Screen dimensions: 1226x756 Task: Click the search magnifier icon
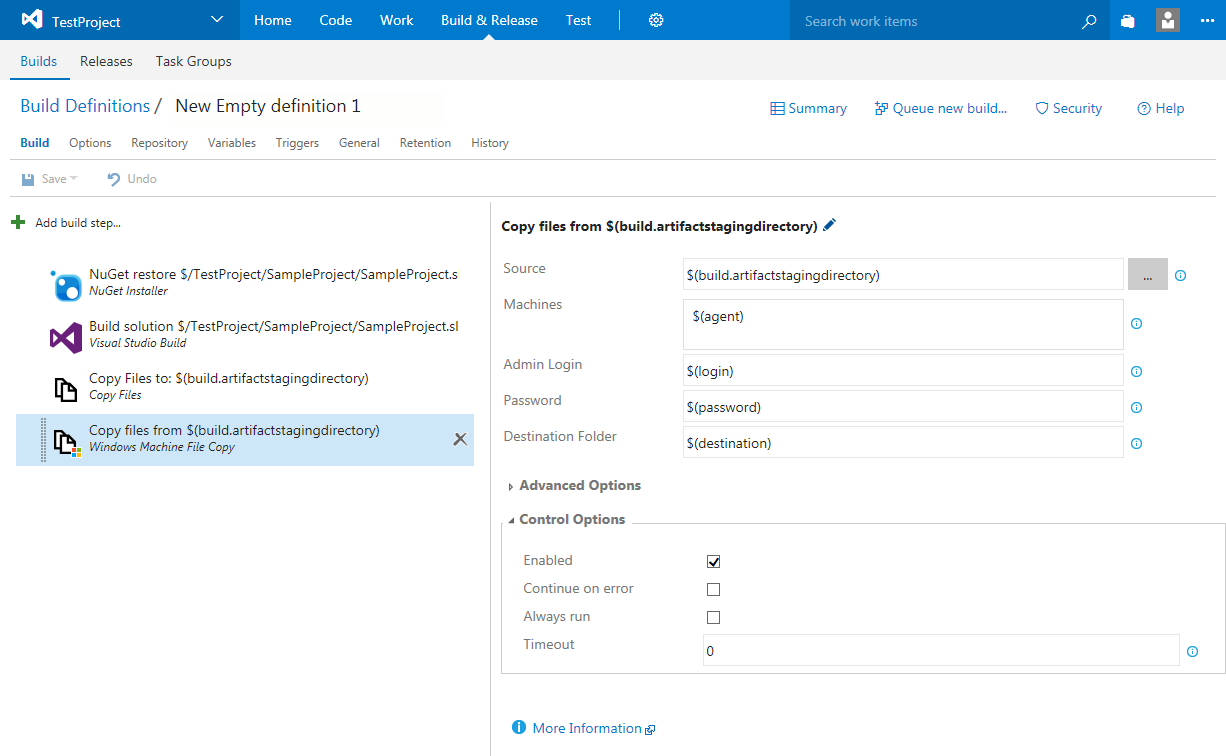[1089, 21]
